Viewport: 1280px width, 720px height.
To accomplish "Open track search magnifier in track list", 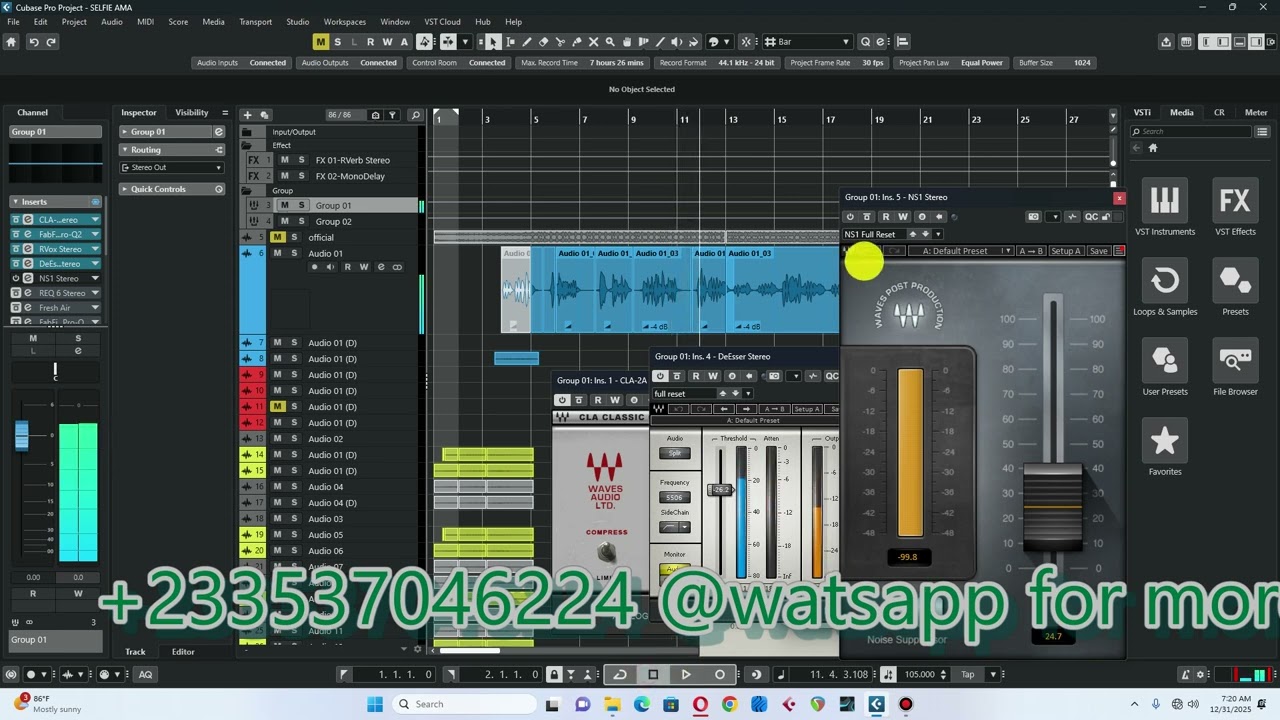I will tap(416, 115).
